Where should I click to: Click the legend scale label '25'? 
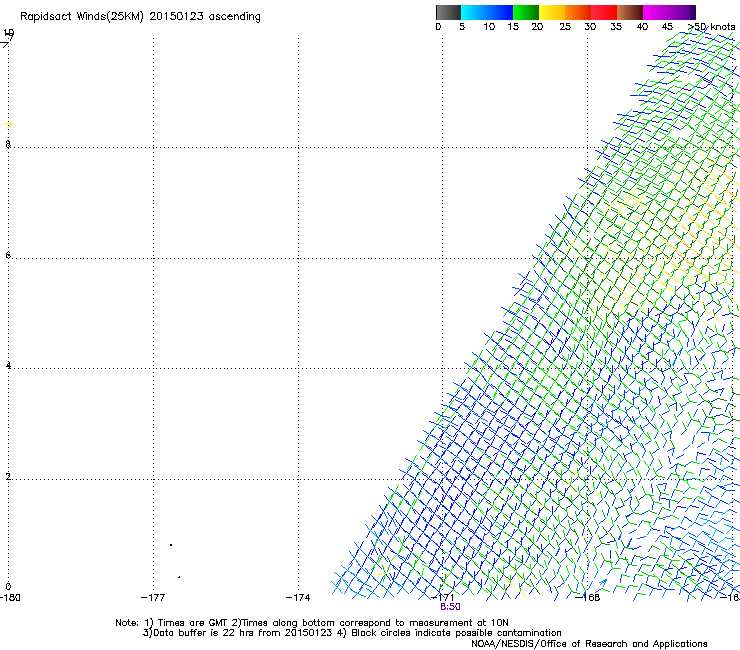click(565, 27)
